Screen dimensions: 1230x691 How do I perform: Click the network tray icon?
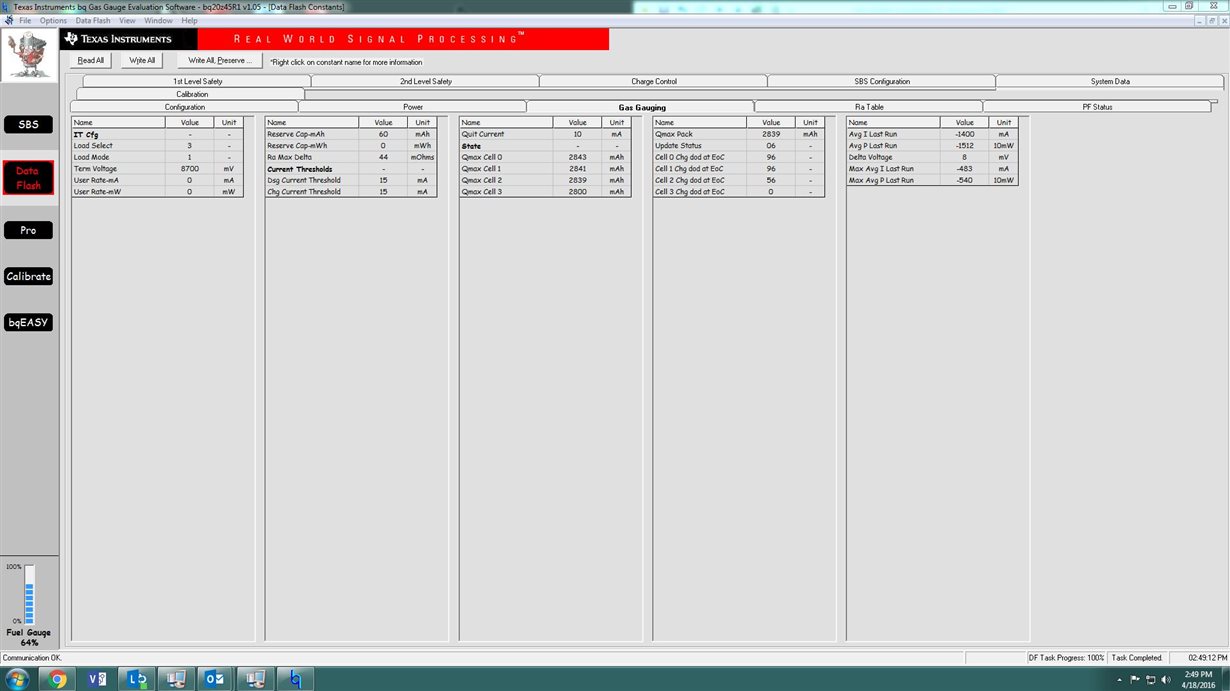1150,679
